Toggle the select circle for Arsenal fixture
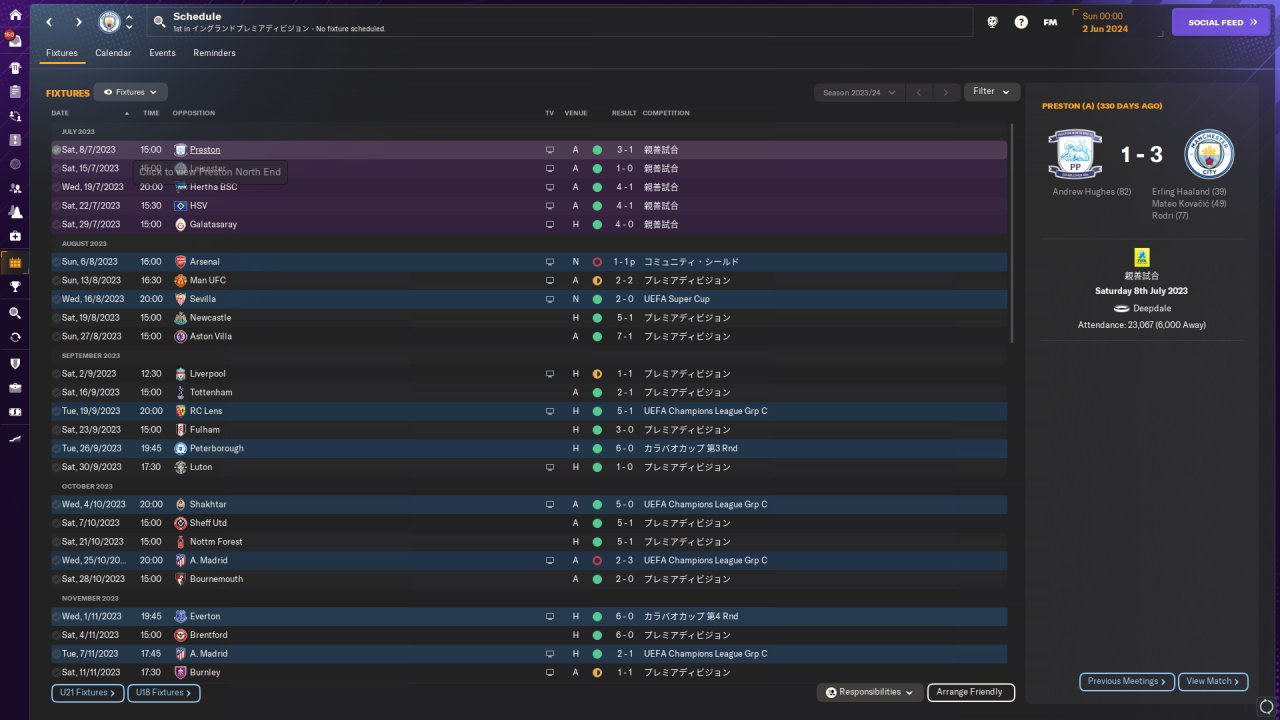 point(56,262)
